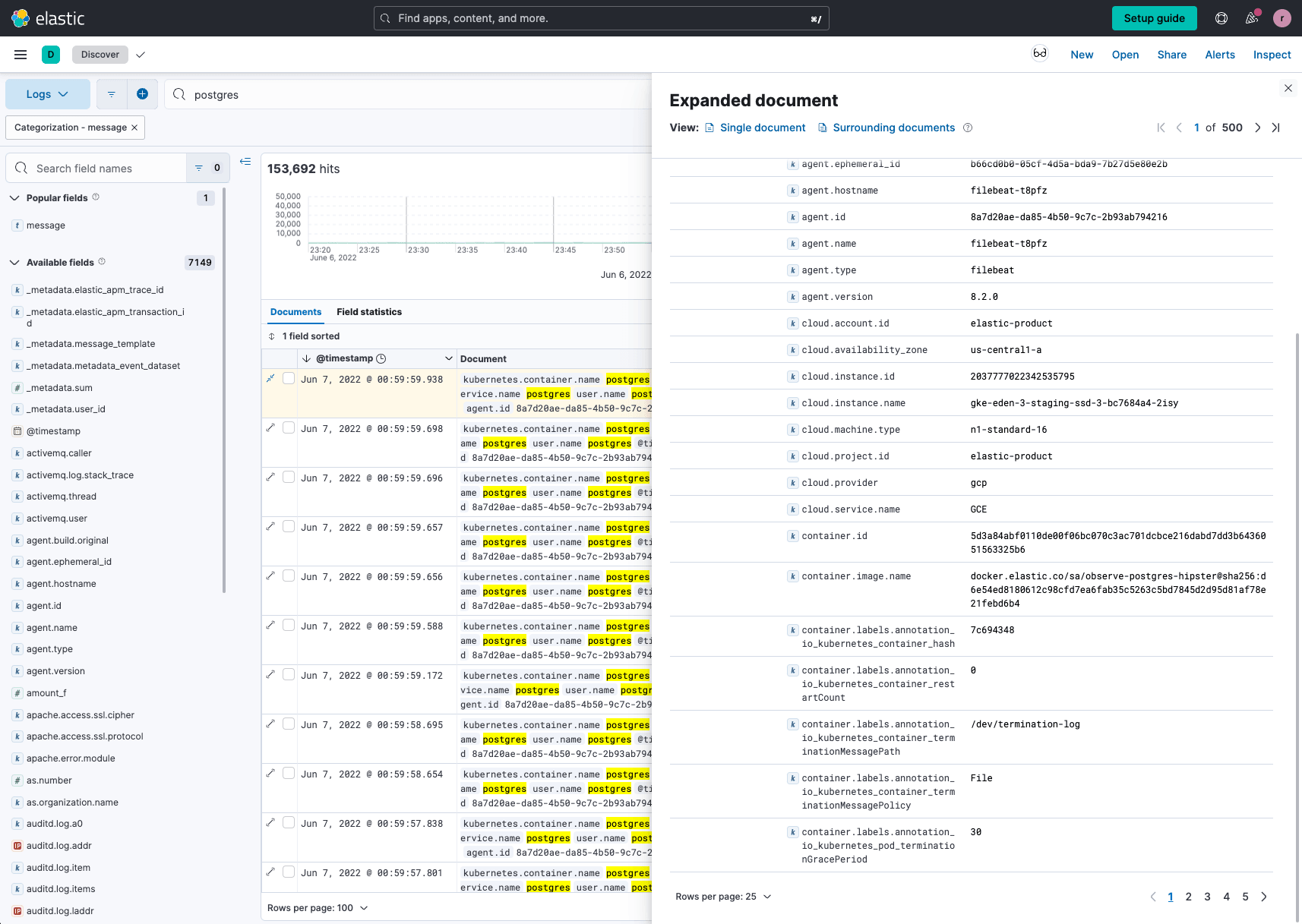Click the add filter plus icon

click(x=142, y=94)
